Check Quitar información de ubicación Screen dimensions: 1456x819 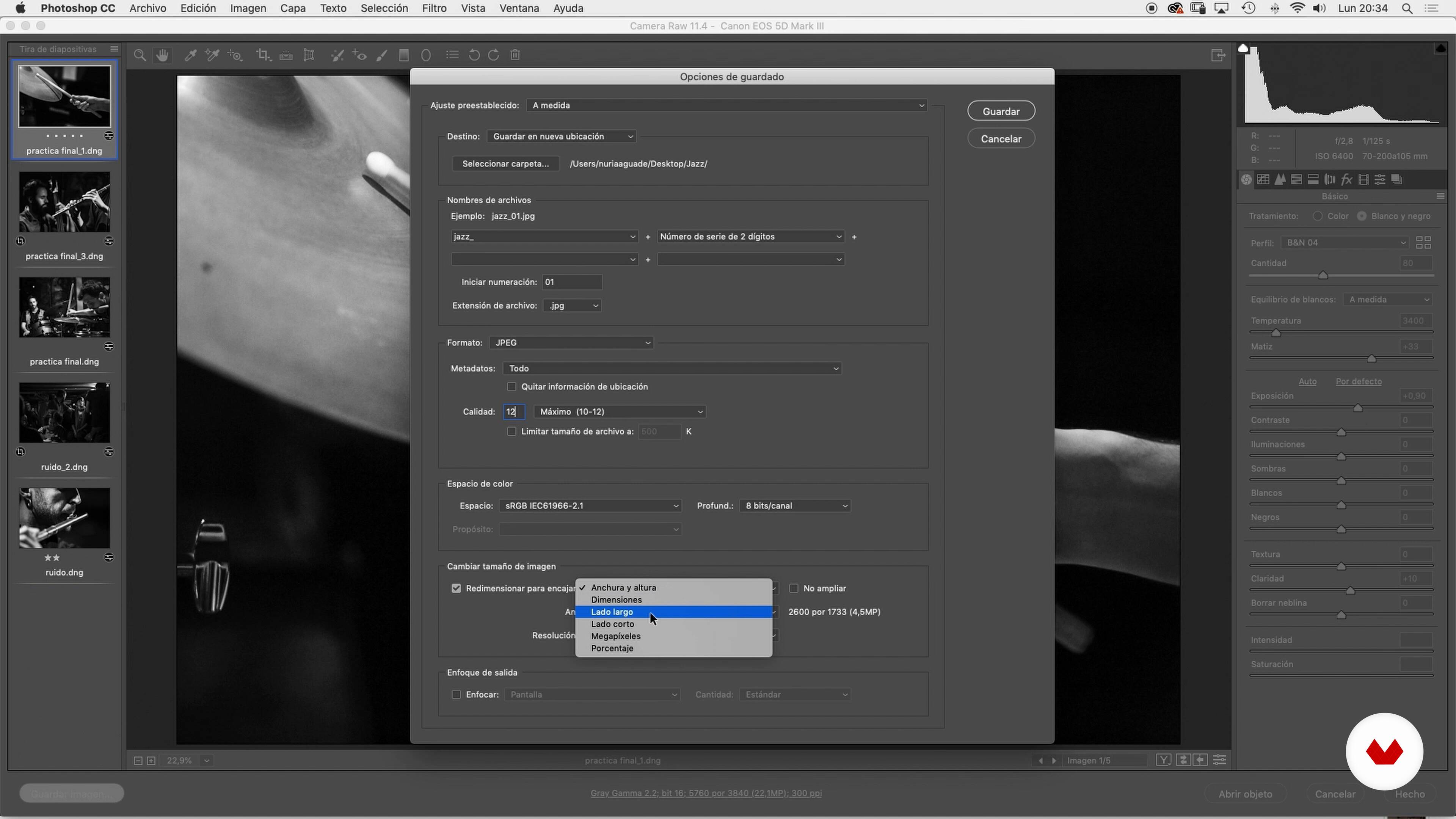[x=511, y=387]
